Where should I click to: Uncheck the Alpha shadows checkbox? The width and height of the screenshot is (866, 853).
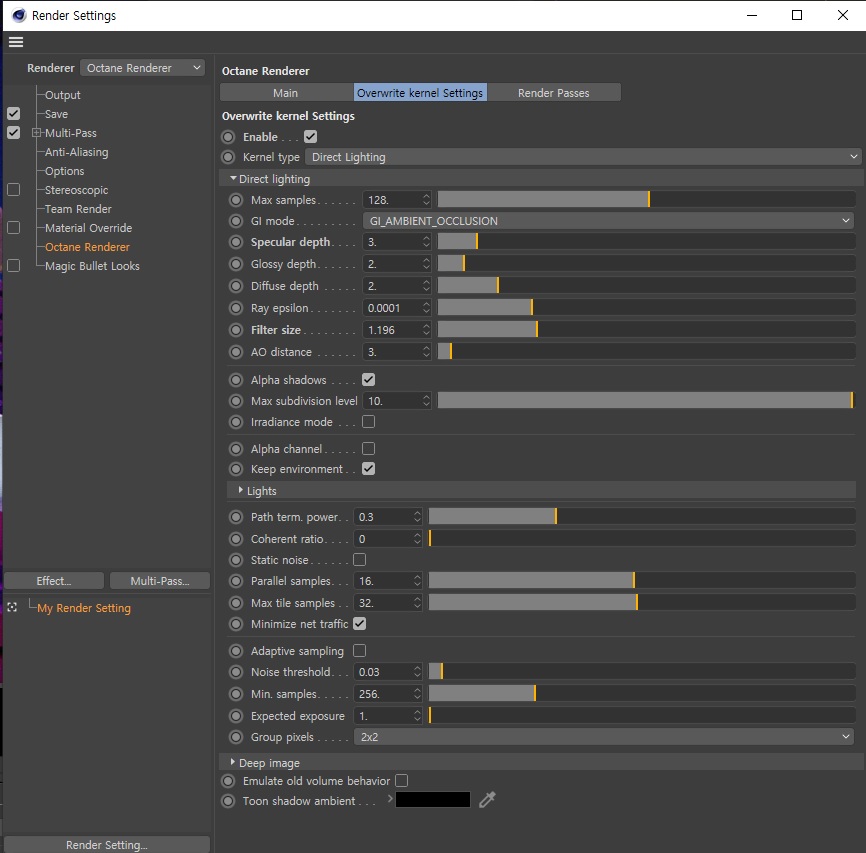tap(368, 380)
